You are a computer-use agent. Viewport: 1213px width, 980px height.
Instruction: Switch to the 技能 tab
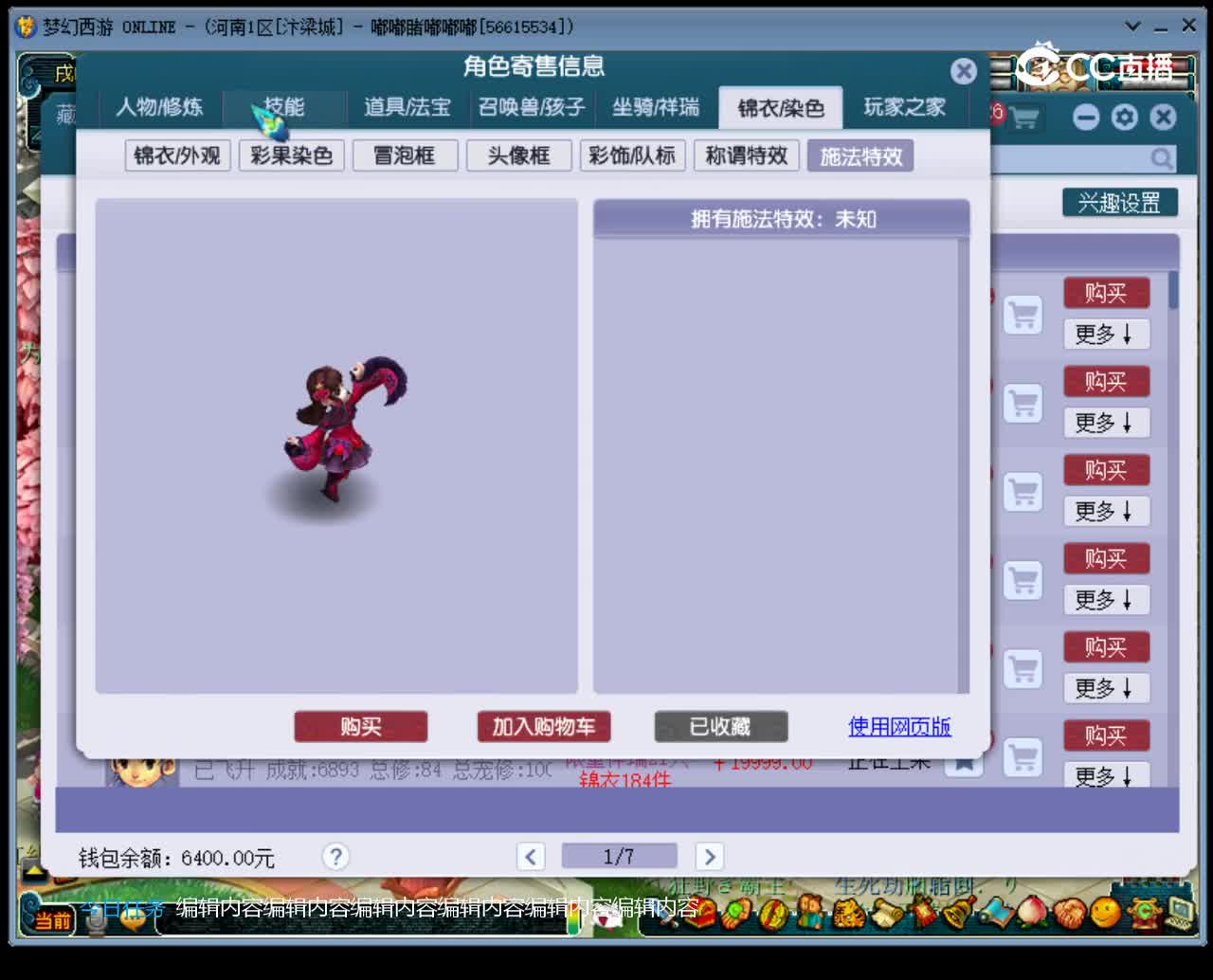[284, 107]
